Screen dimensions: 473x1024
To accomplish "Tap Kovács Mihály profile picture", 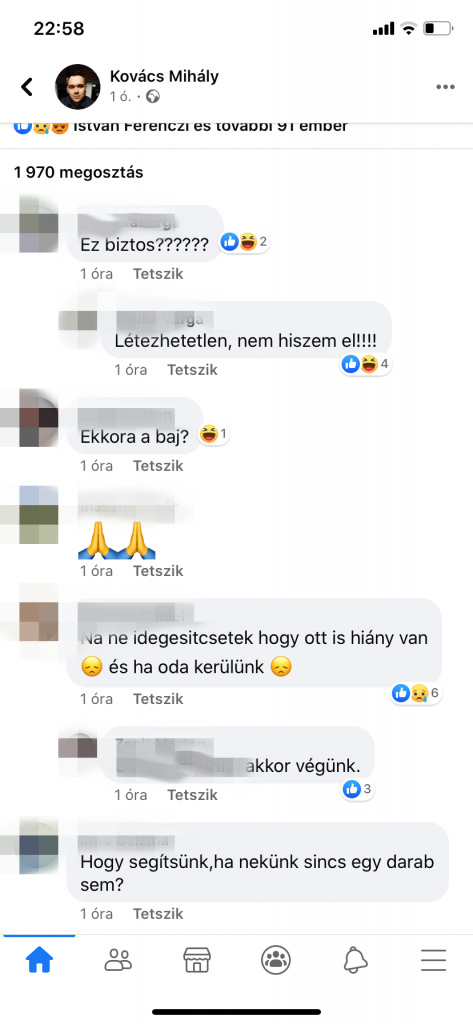I will (x=78, y=87).
